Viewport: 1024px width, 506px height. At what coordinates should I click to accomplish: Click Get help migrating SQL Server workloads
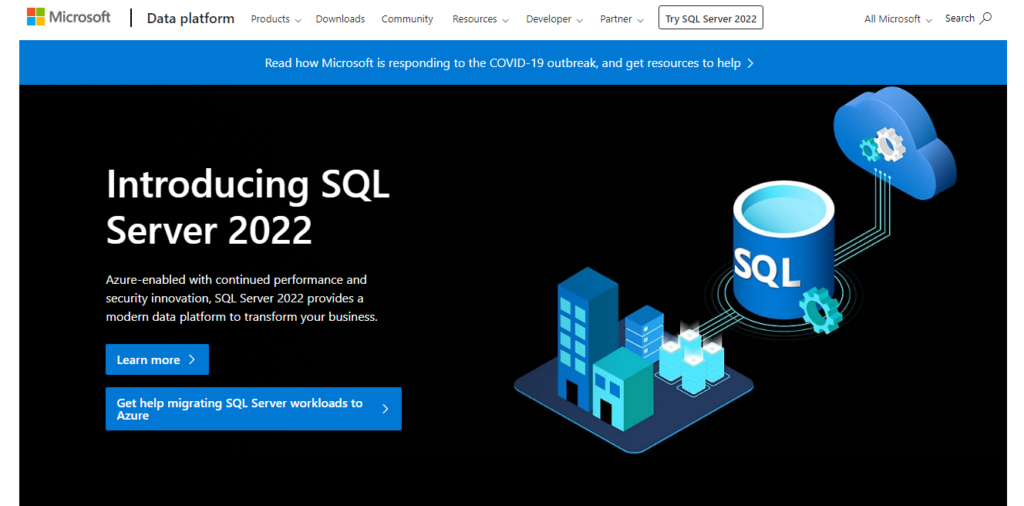tap(253, 409)
